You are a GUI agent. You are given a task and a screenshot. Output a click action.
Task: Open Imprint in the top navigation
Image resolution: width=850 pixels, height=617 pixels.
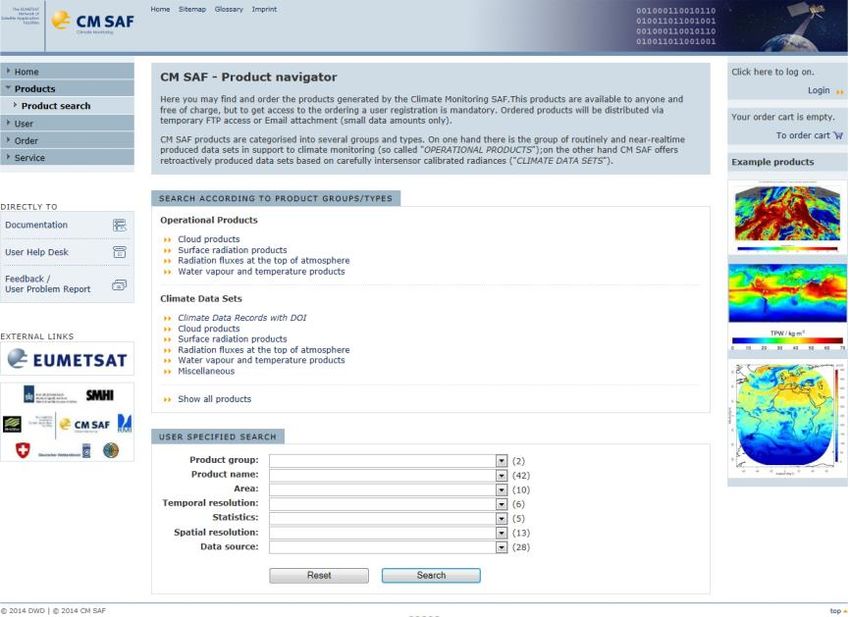coord(264,9)
